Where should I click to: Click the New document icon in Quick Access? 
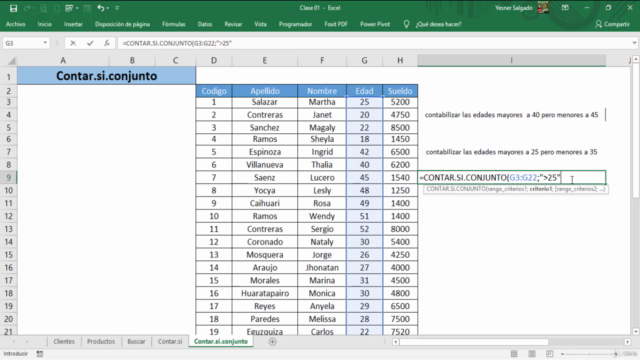[57, 8]
